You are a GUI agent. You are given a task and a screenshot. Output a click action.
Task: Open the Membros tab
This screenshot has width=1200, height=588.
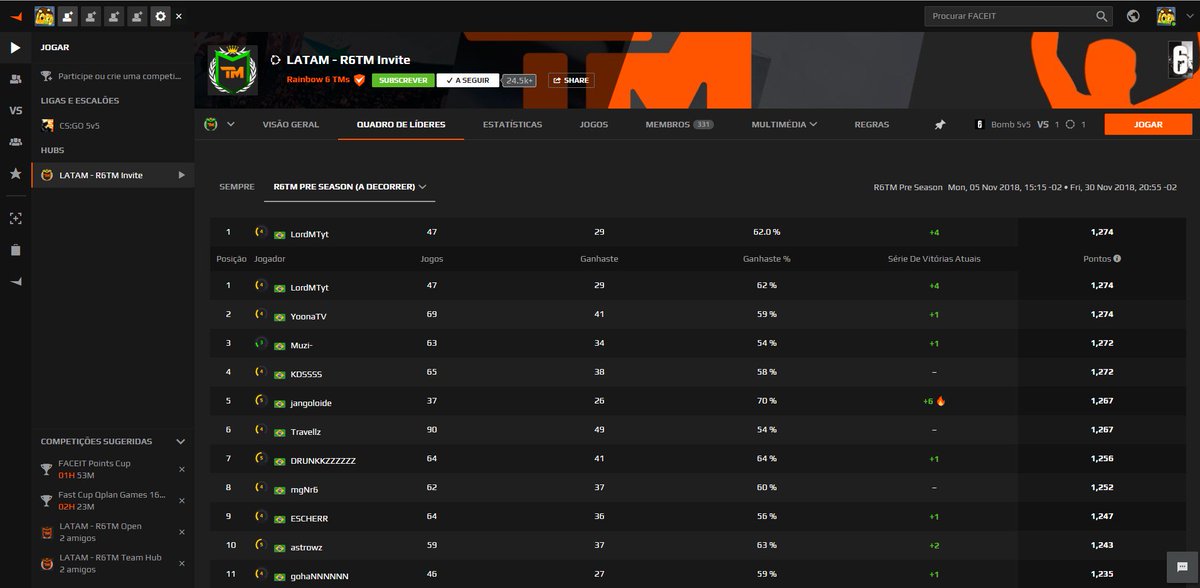679,125
